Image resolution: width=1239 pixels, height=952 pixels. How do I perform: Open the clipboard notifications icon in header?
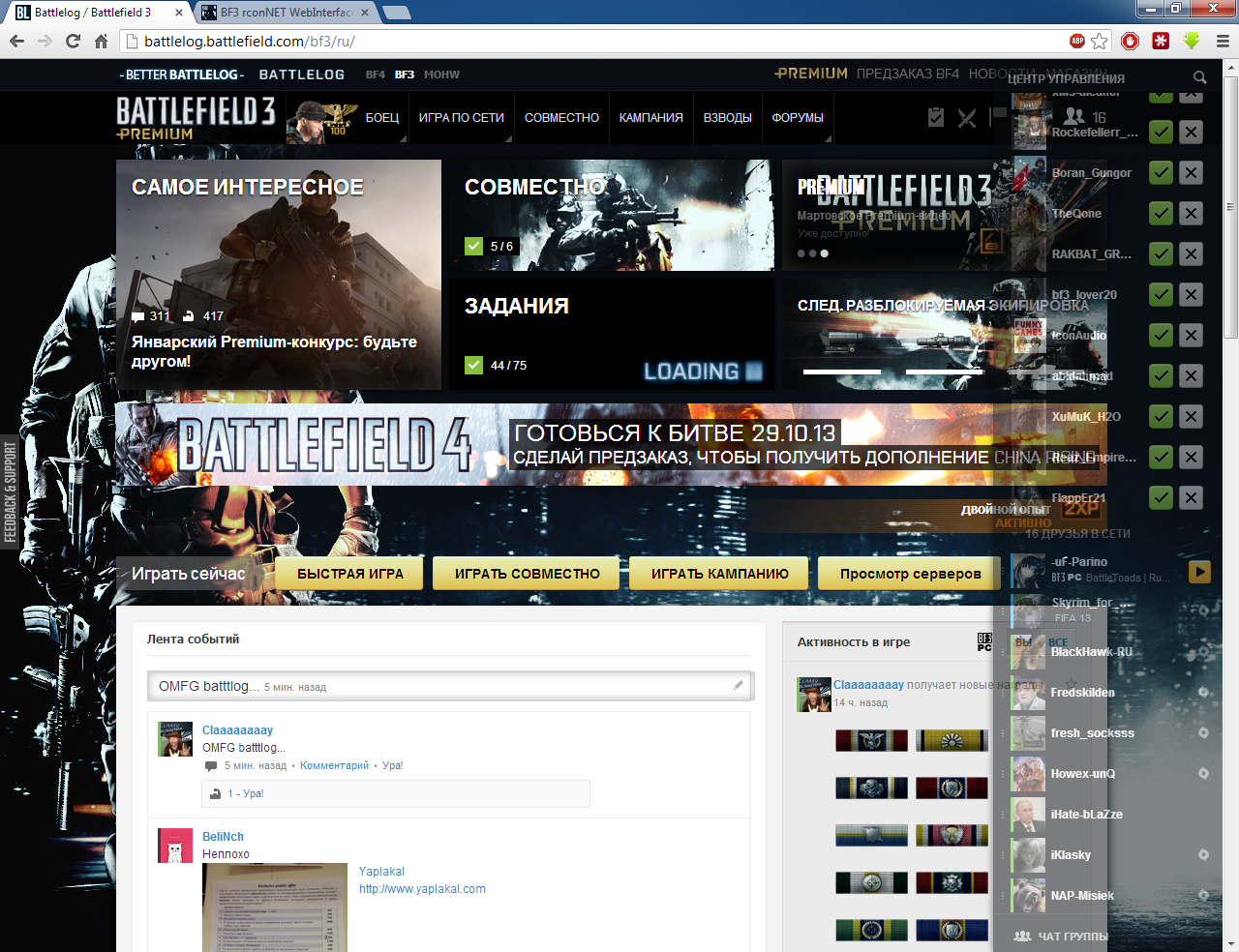(x=936, y=117)
